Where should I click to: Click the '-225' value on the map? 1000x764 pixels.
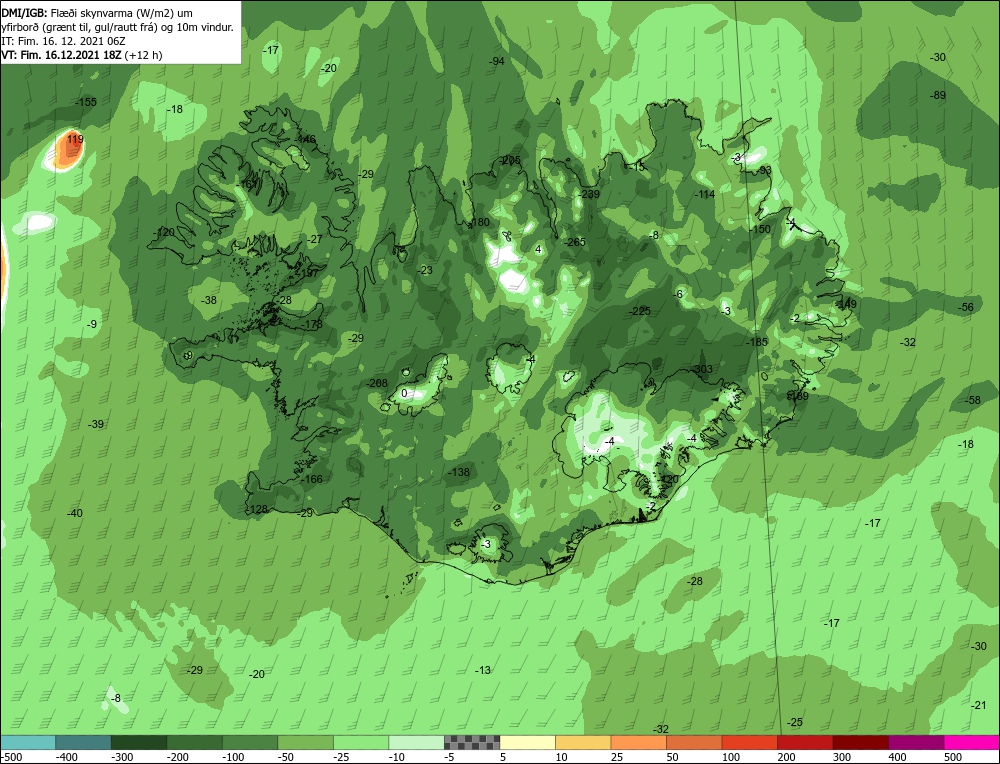(x=640, y=311)
